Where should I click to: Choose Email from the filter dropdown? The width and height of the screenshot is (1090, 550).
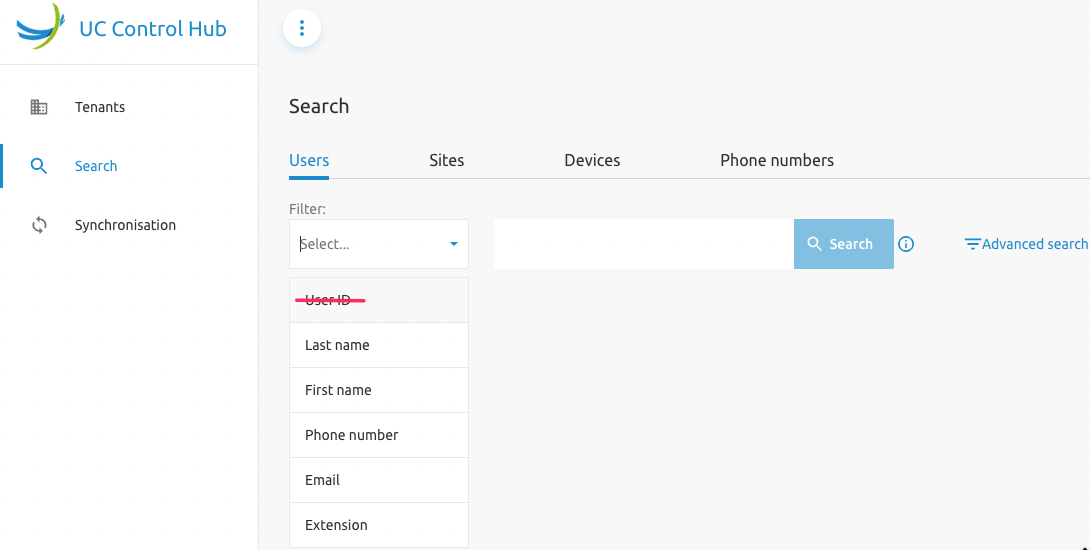pos(378,480)
